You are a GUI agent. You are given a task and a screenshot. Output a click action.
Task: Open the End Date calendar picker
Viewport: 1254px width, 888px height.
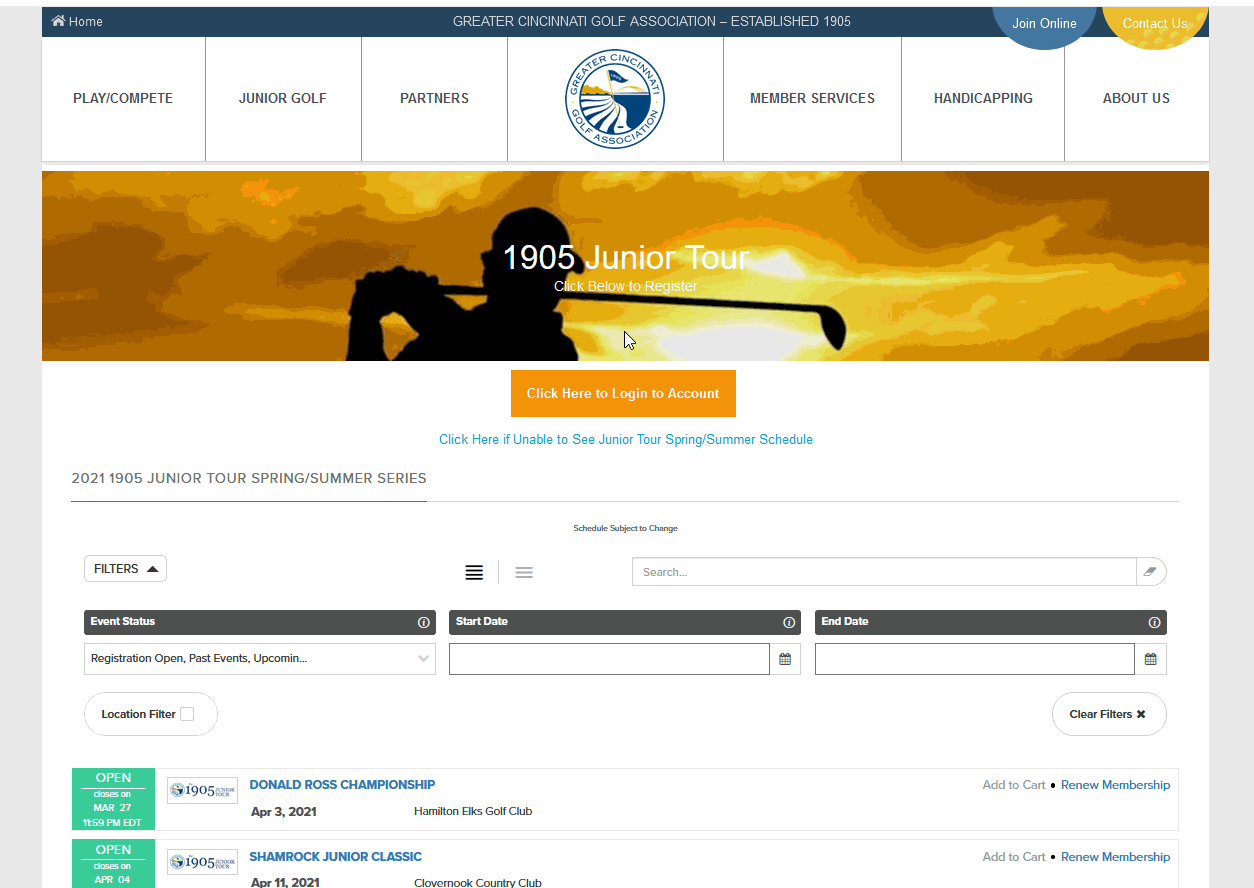coord(1151,659)
